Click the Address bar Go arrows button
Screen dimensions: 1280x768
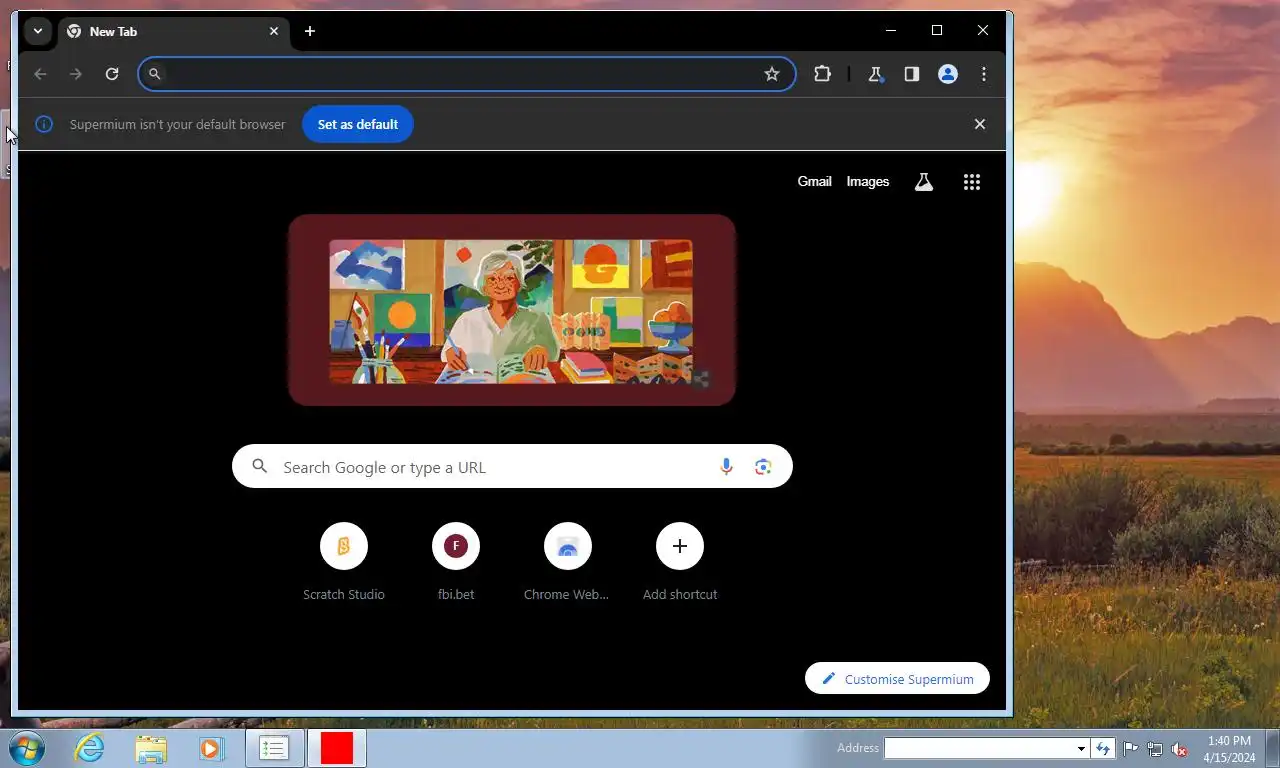tap(1103, 748)
